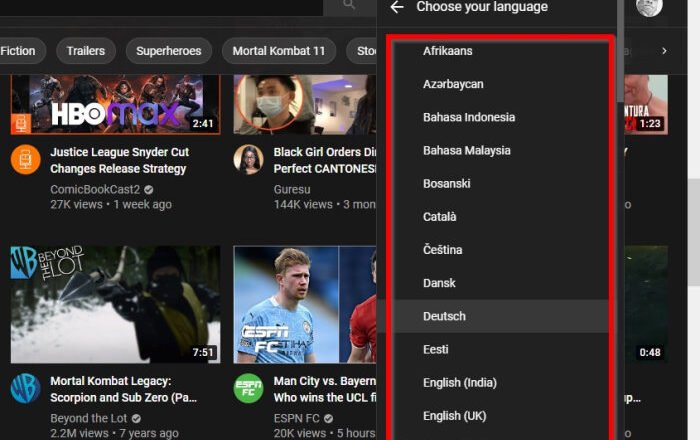Filter by the Mortal Kombat 11 chip
This screenshot has height=440, width=700.
279,51
